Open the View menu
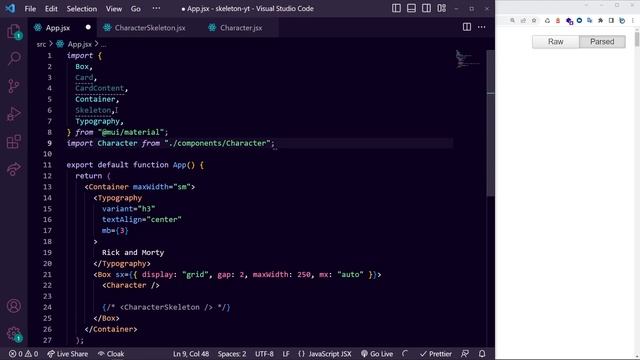The width and height of the screenshot is (640, 360). pos(114,9)
